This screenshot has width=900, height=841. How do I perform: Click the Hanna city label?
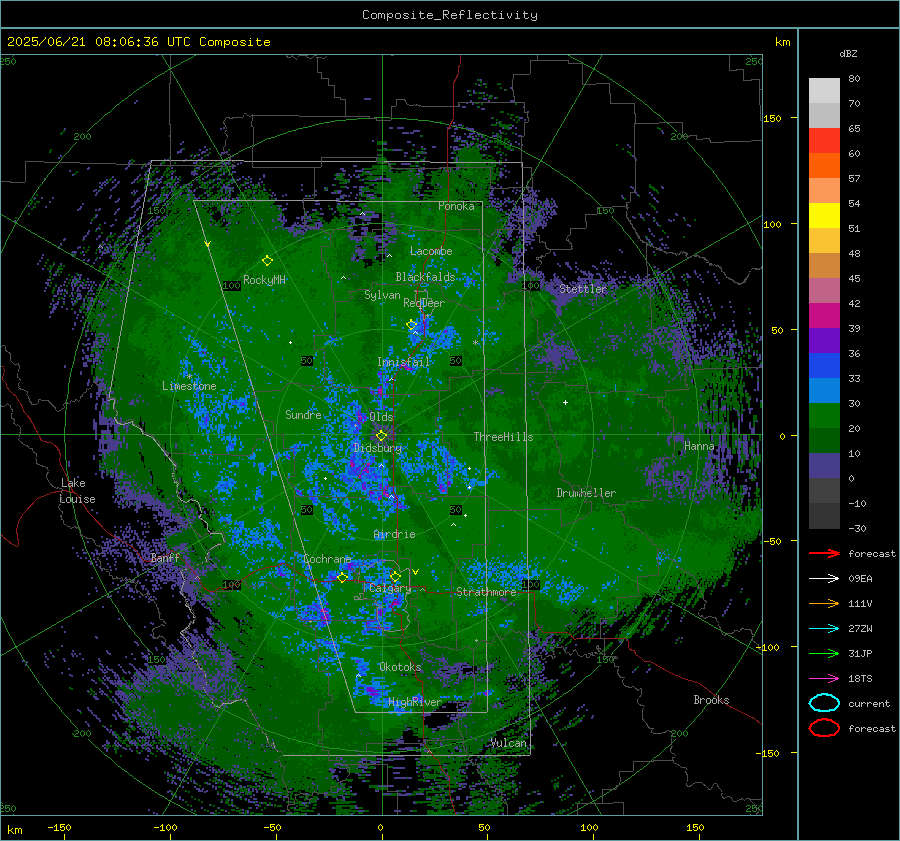699,446
